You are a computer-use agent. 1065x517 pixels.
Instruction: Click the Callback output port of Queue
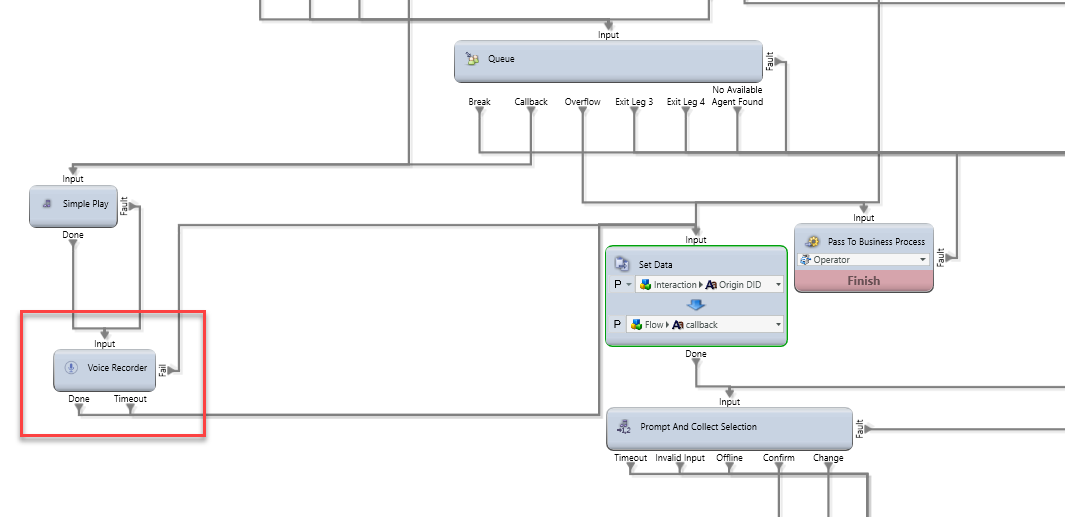pyautogui.click(x=531, y=110)
